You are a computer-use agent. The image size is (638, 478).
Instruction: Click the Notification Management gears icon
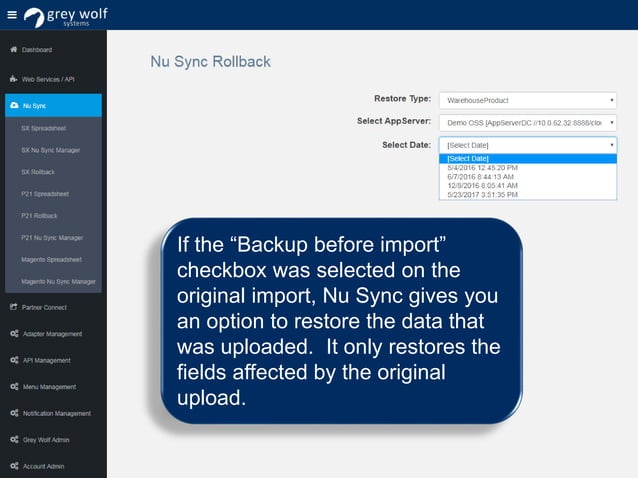(x=14, y=413)
